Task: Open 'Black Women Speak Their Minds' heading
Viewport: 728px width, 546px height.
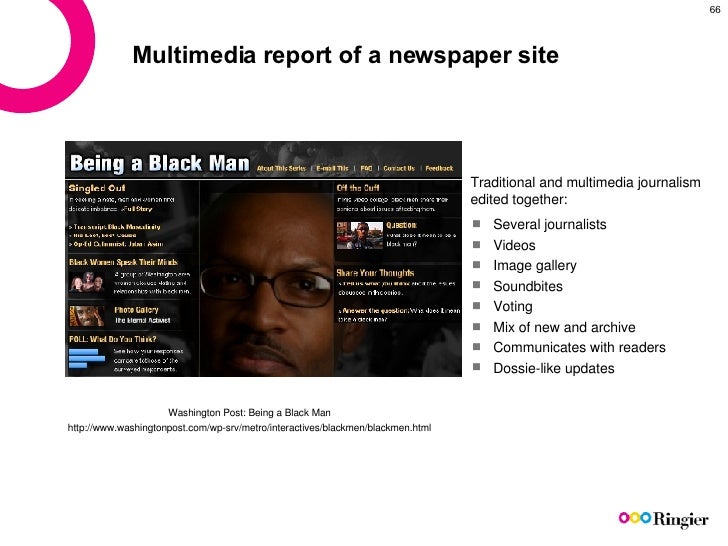Action: coord(123,262)
